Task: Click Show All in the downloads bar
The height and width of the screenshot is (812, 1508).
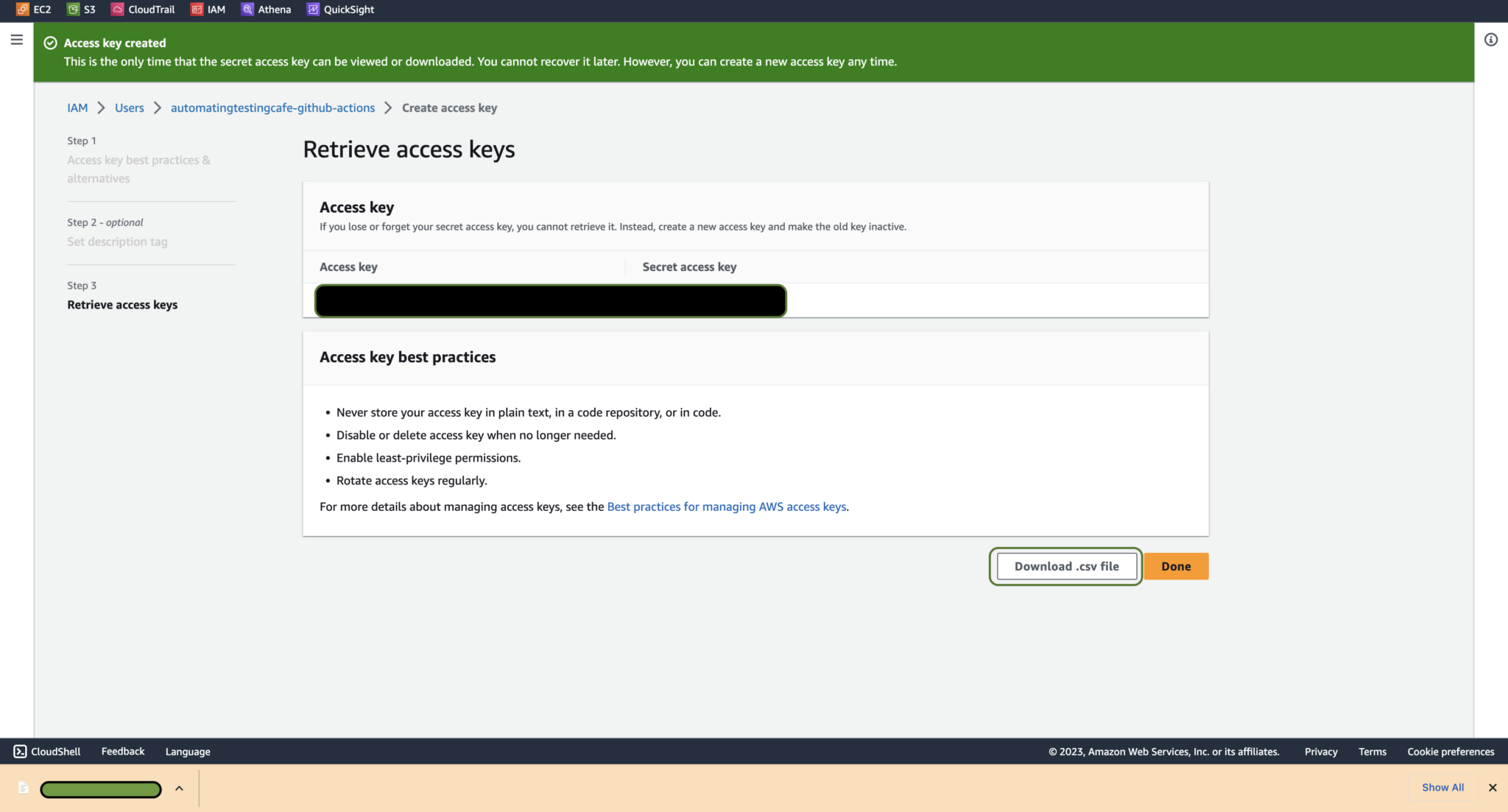Action: pos(1441,787)
